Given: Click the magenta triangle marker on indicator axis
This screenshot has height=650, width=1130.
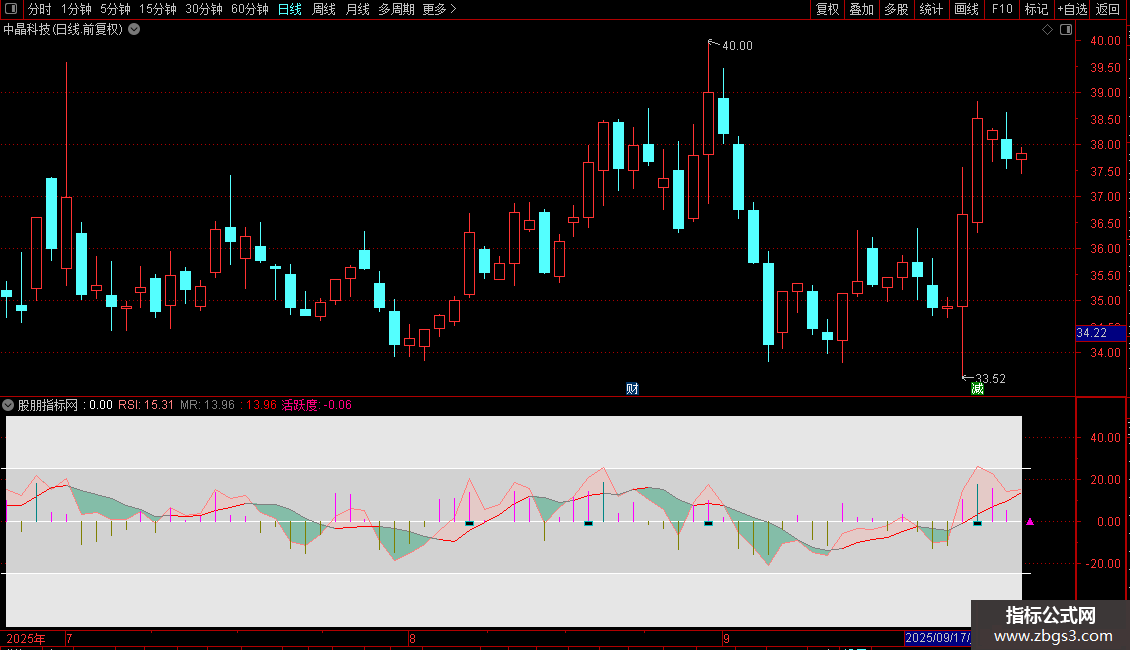Looking at the screenshot, I should (x=1030, y=521).
